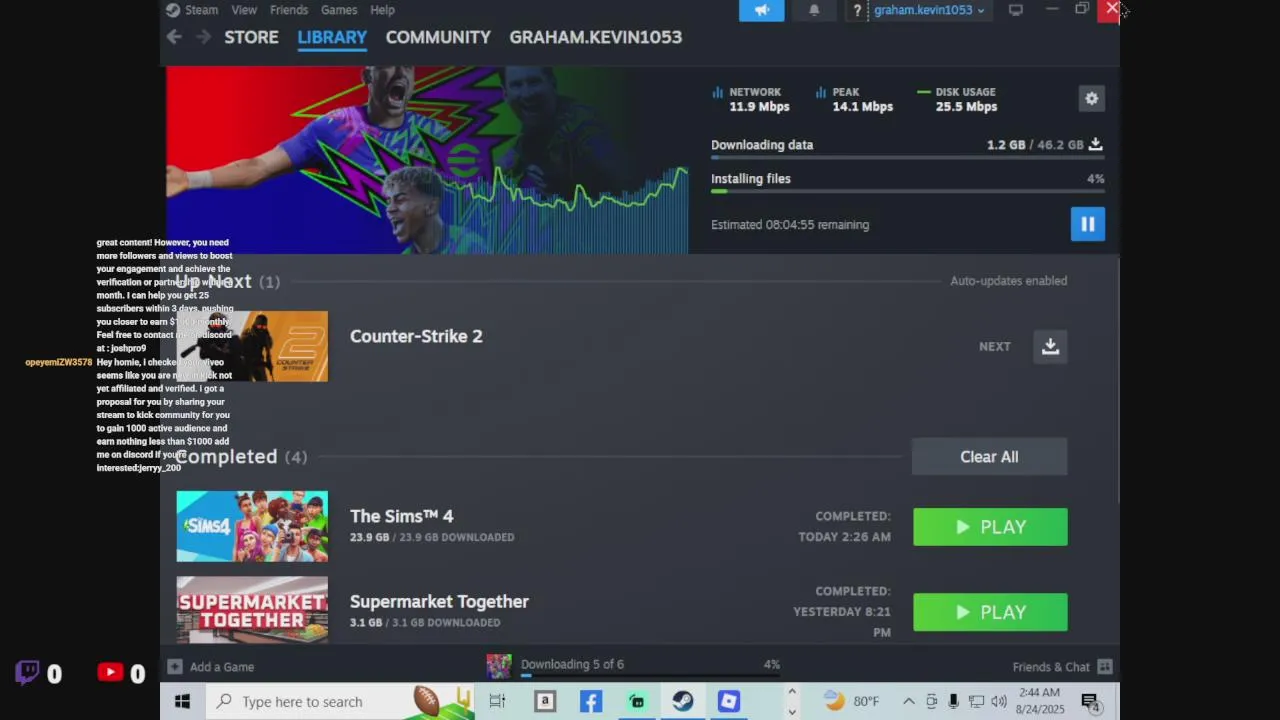Click the back navigation arrow
The image size is (1280, 720).
[174, 37]
